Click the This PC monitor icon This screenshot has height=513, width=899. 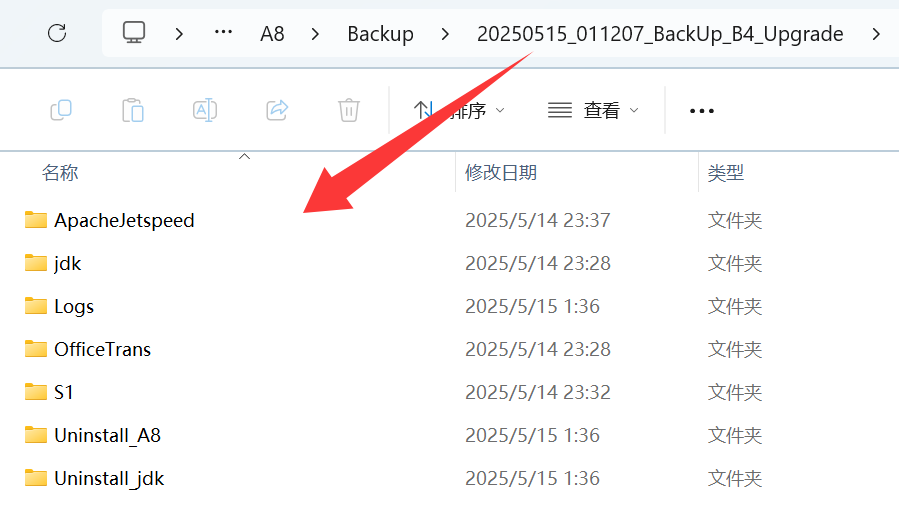pyautogui.click(x=134, y=33)
